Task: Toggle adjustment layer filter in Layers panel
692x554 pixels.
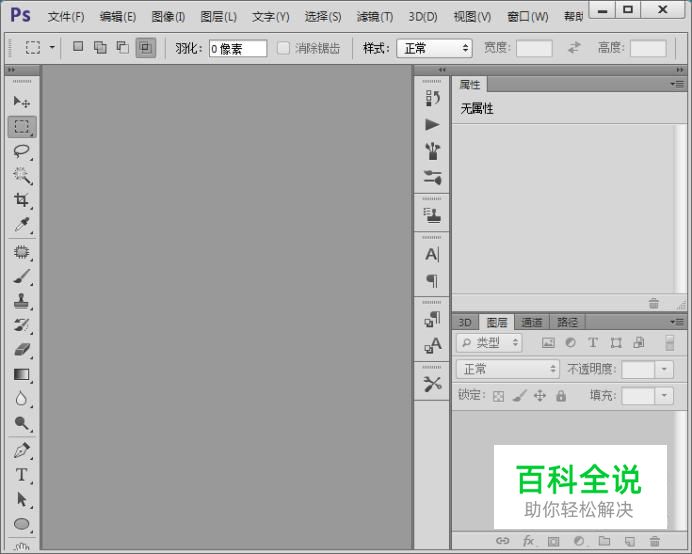Action: (571, 343)
